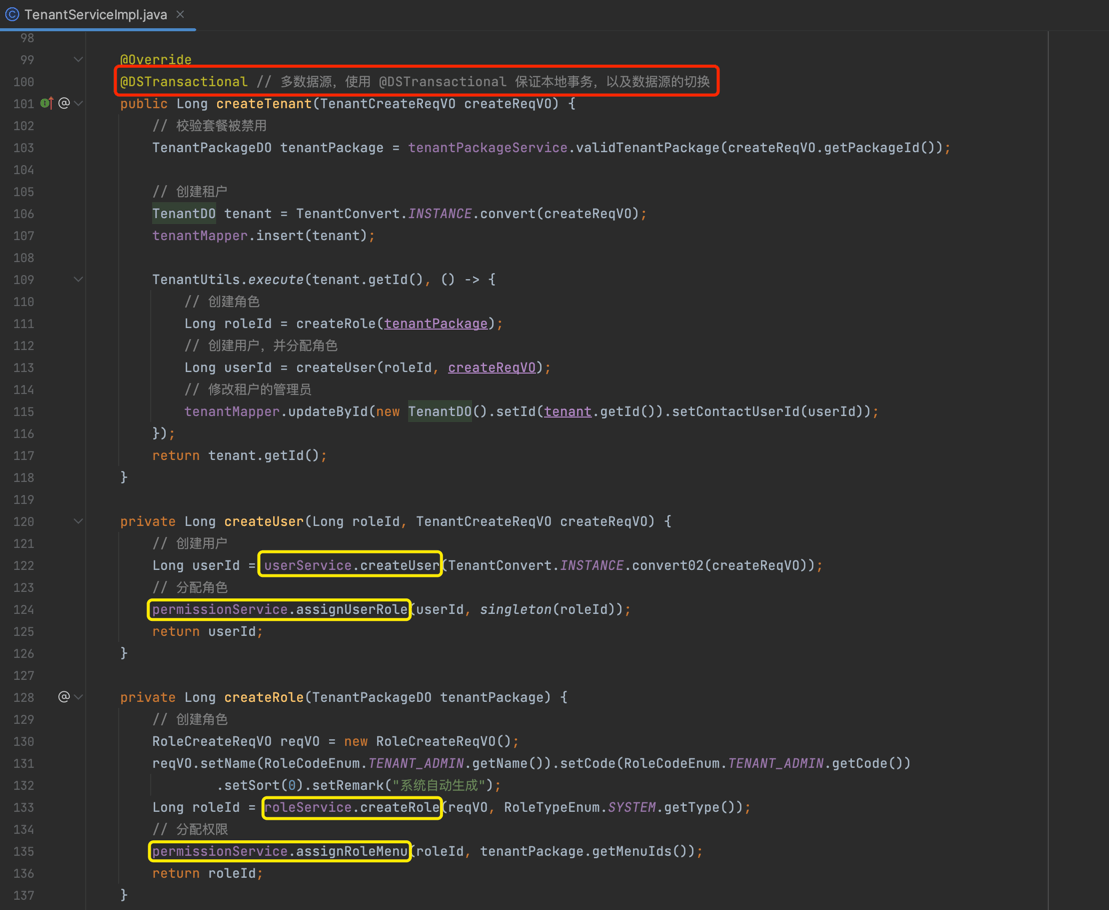Fold the createRole method at line 128

click(x=78, y=697)
